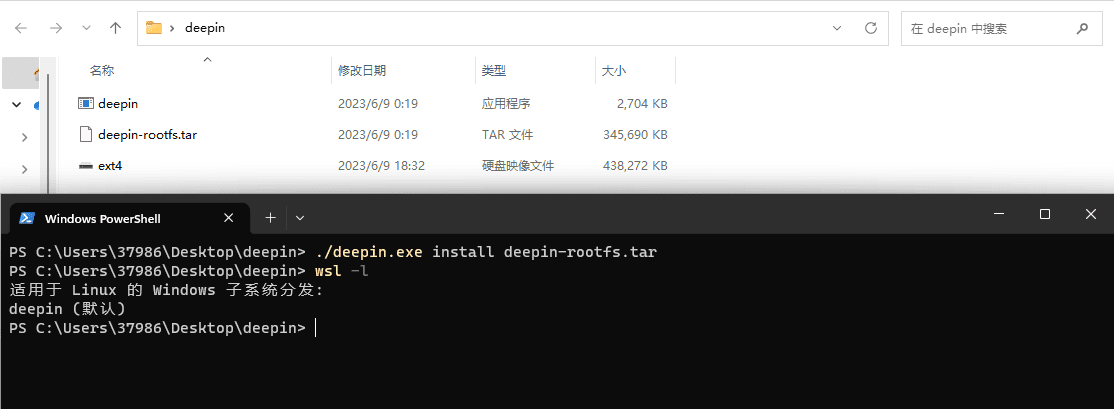The width and height of the screenshot is (1114, 409).
Task: Collapse the first navigation tree item
Action: tap(17, 104)
